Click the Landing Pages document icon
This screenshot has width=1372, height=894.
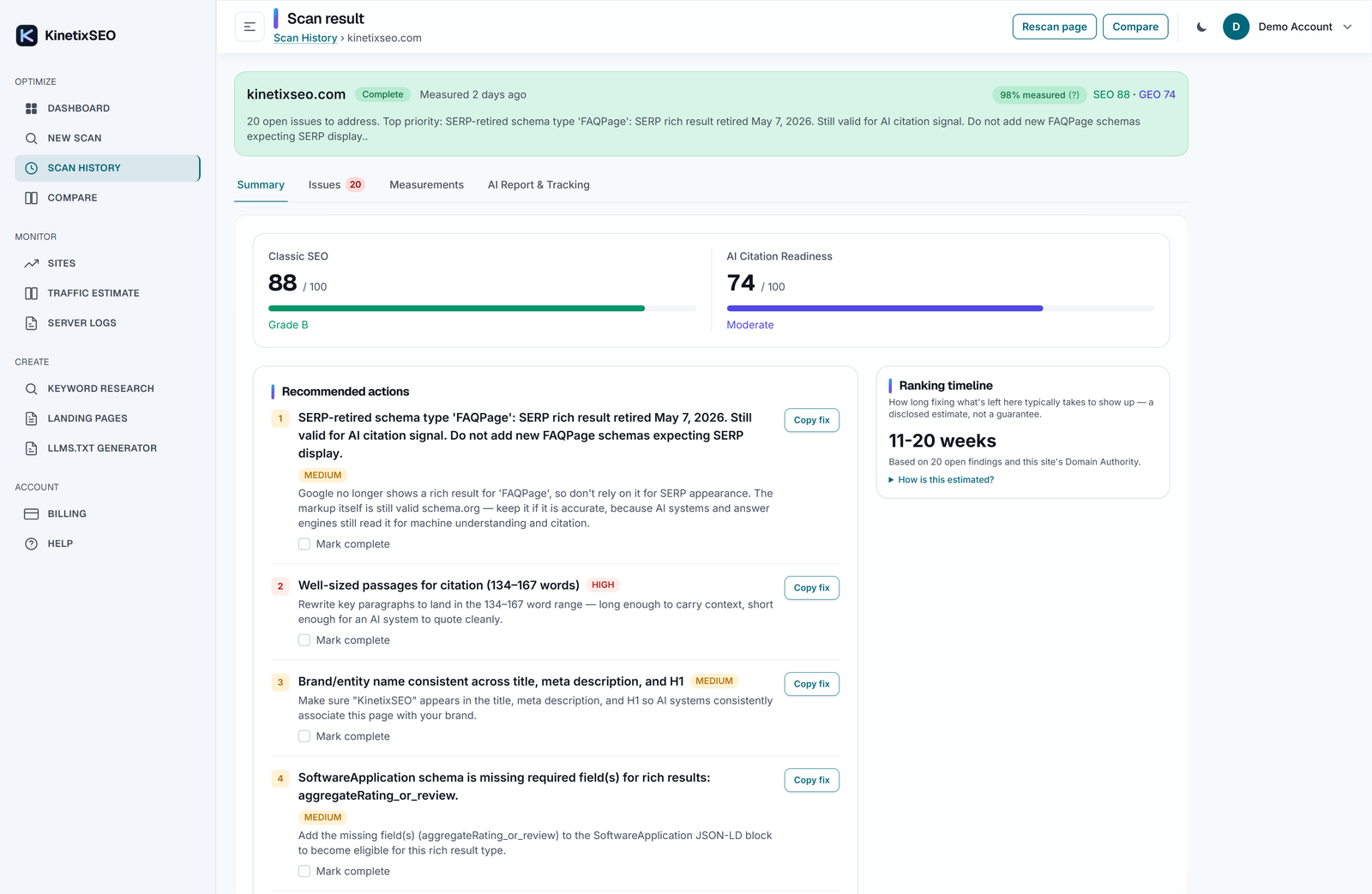pyautogui.click(x=31, y=418)
